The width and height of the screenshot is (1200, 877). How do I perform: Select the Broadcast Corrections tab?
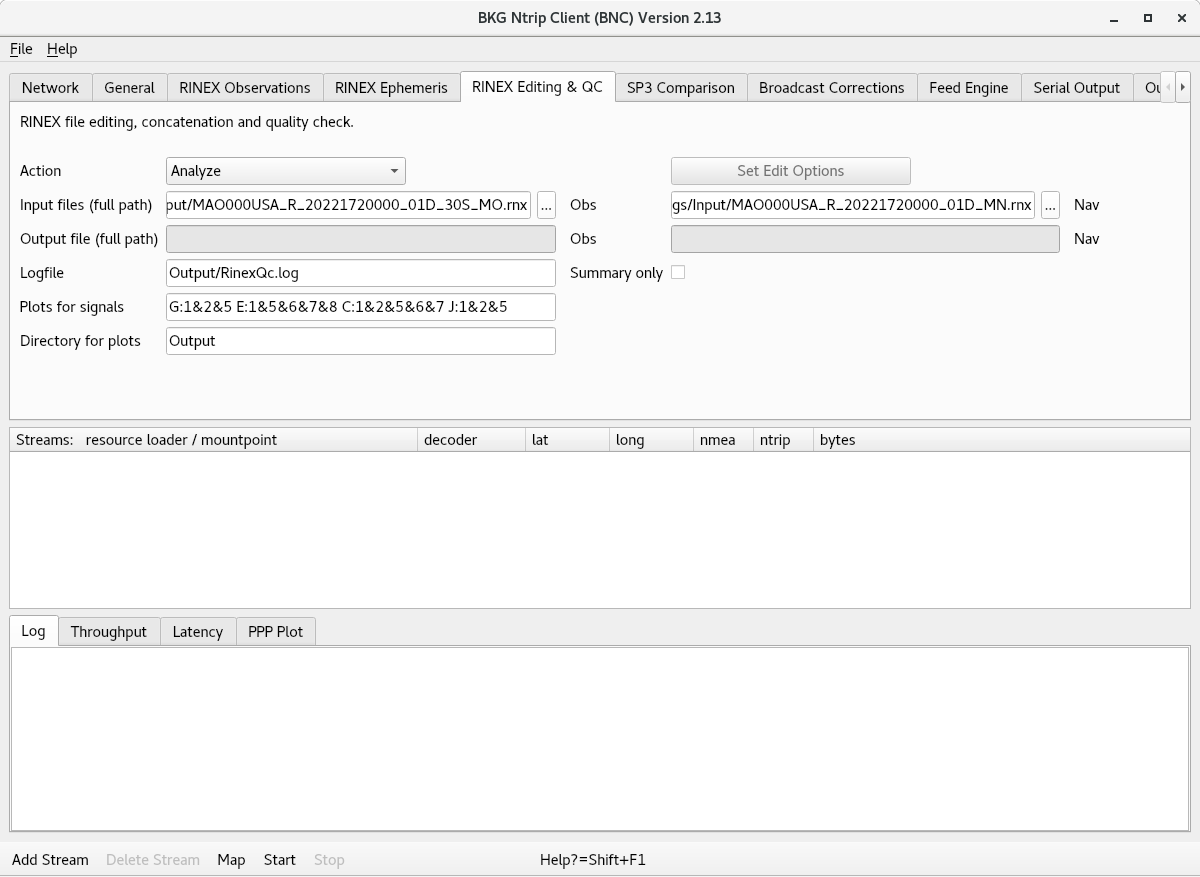coord(831,88)
